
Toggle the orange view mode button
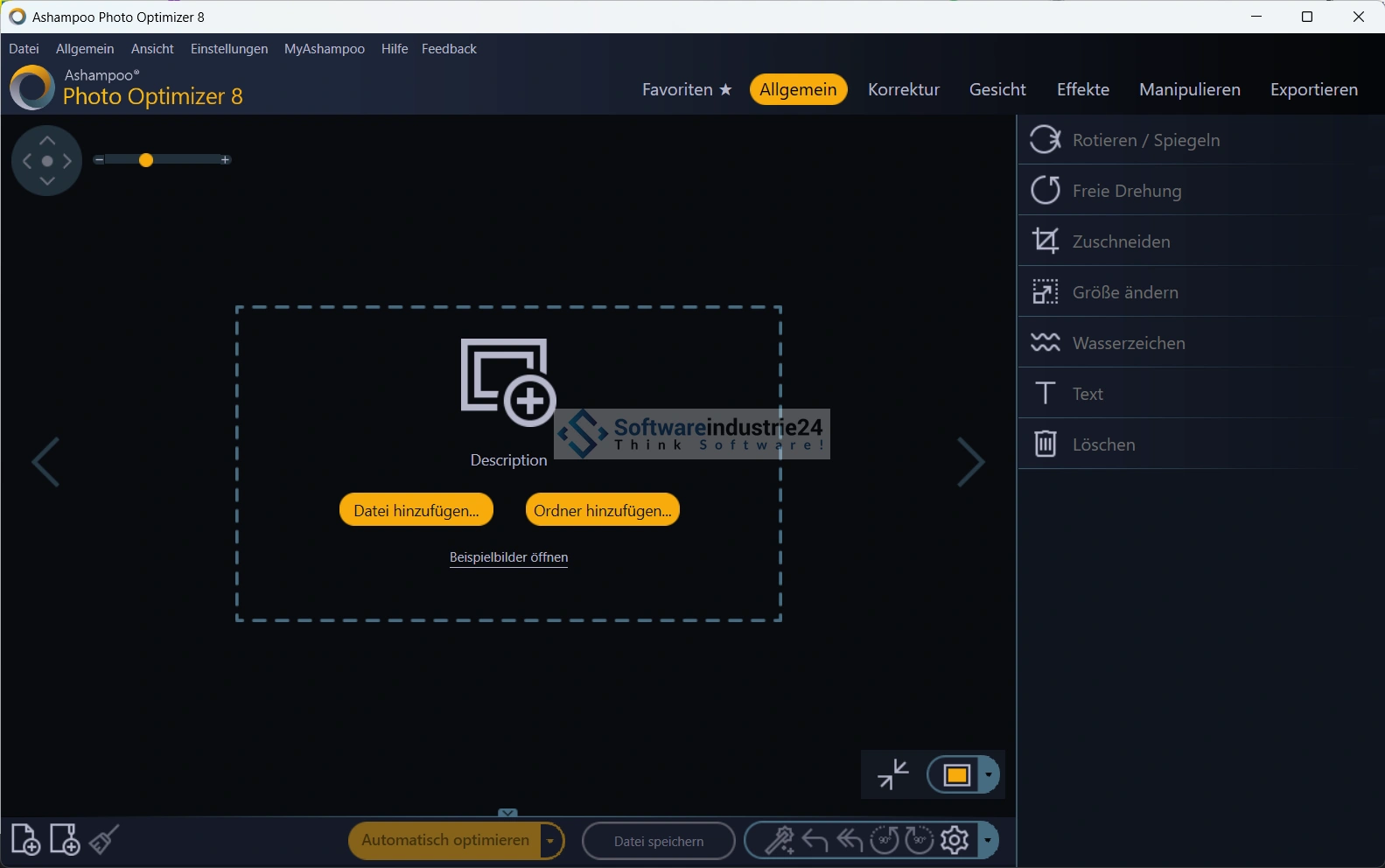tap(956, 775)
